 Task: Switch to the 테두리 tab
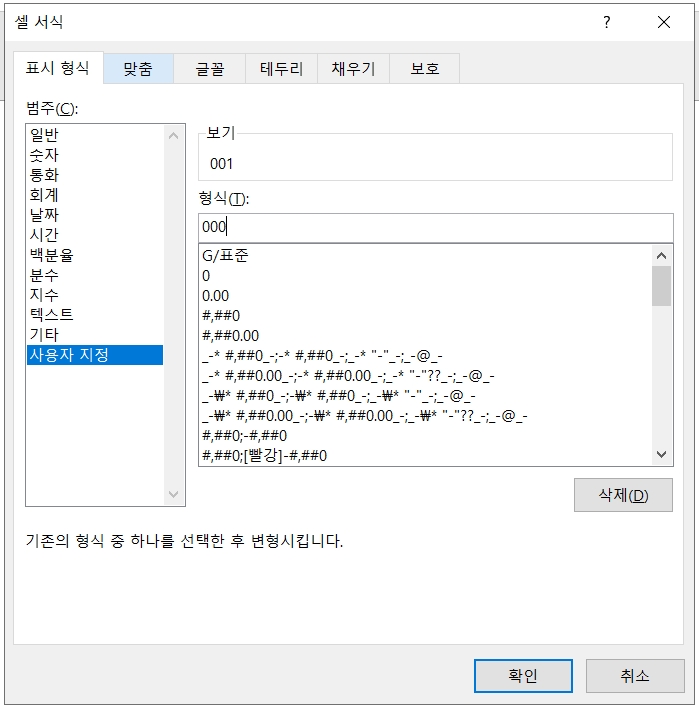(x=281, y=69)
